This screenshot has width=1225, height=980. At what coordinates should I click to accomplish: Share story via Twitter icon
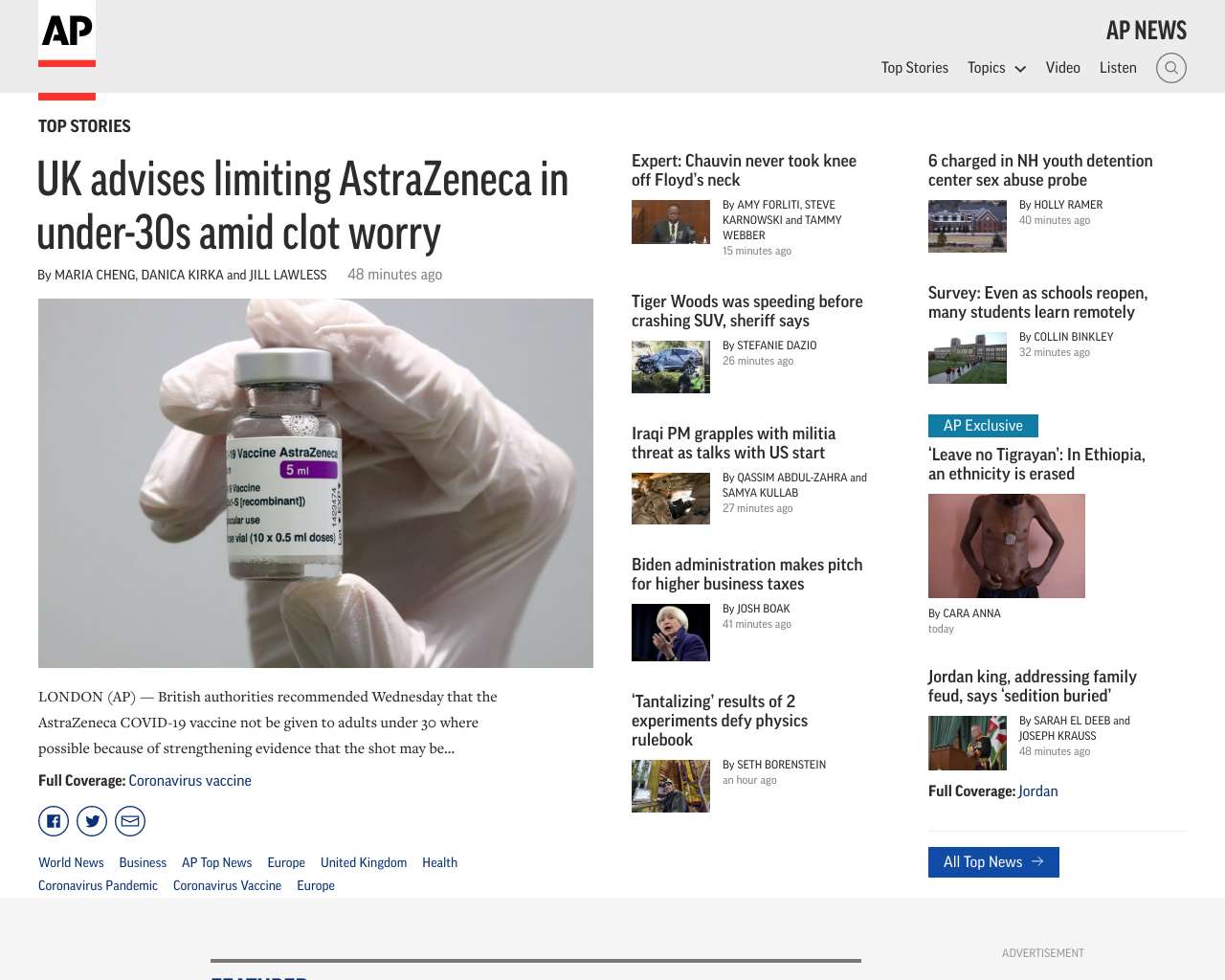coord(92,821)
